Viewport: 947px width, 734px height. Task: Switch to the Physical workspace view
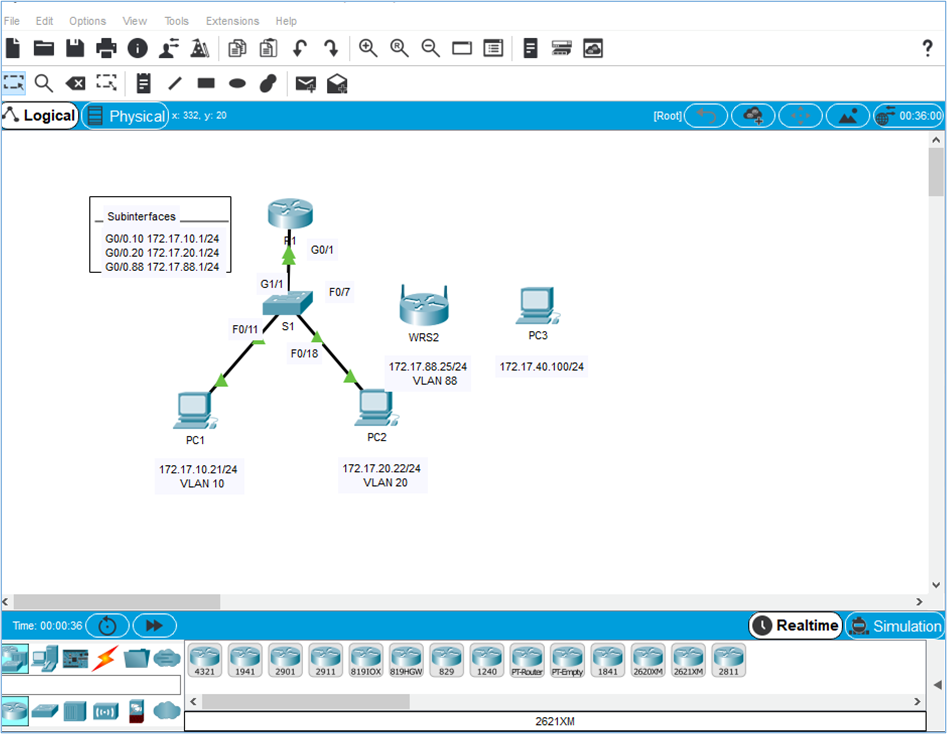tap(126, 116)
